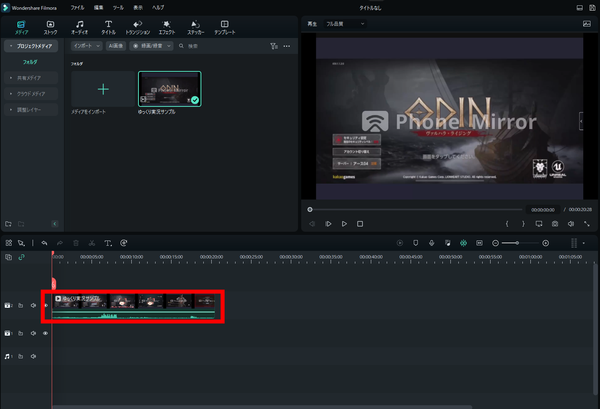Undo the last action

pos(44,243)
